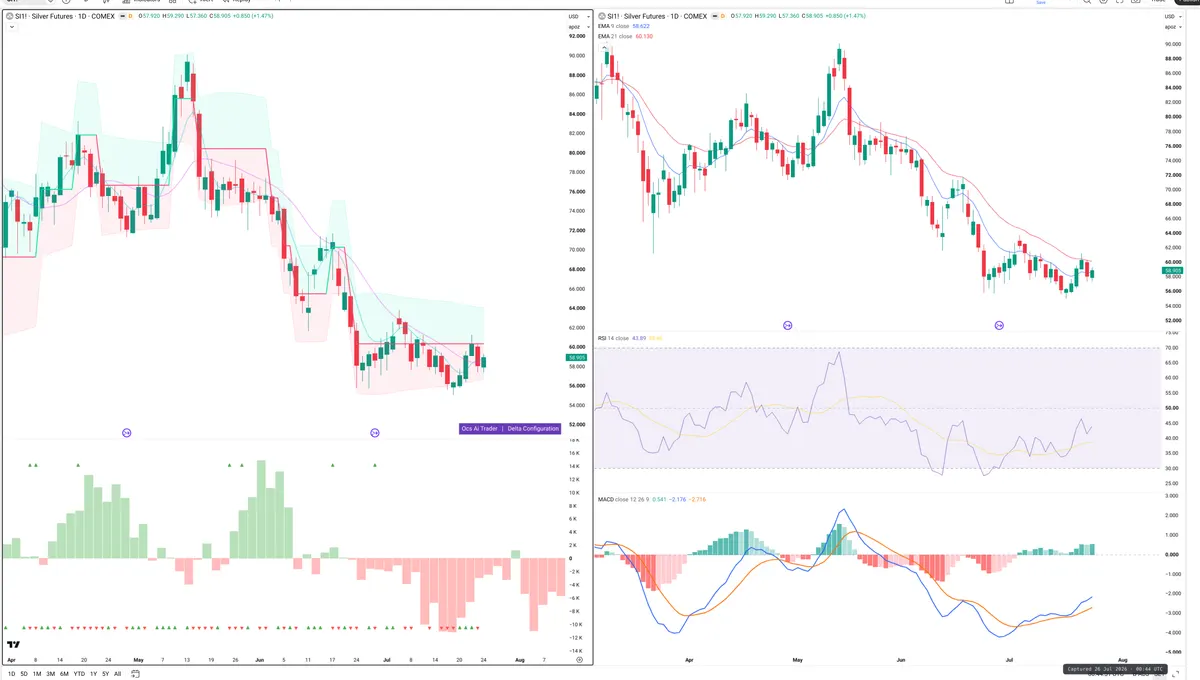Click the Delta Configuration button

tap(533, 428)
